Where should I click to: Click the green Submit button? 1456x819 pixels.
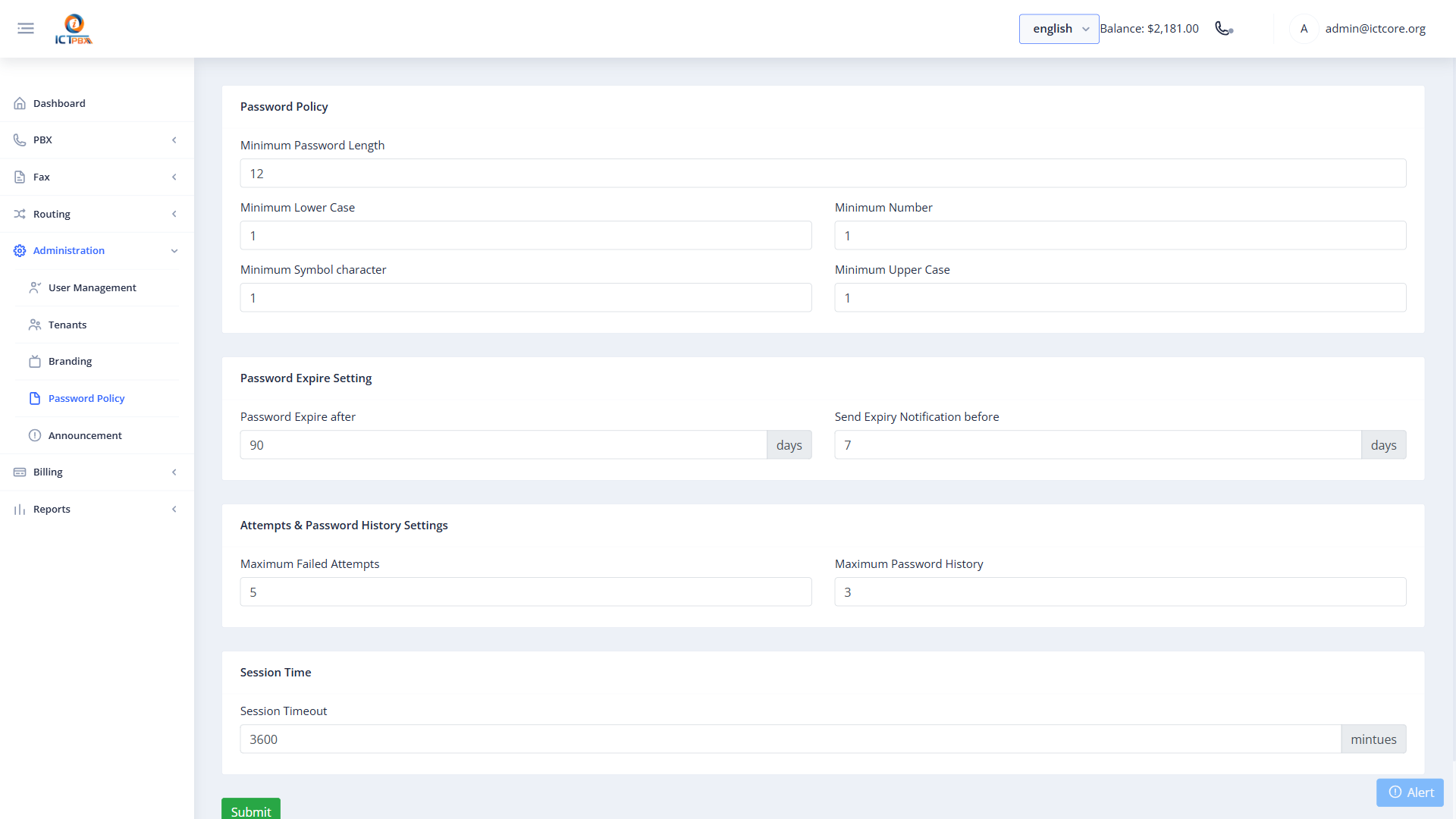point(251,809)
